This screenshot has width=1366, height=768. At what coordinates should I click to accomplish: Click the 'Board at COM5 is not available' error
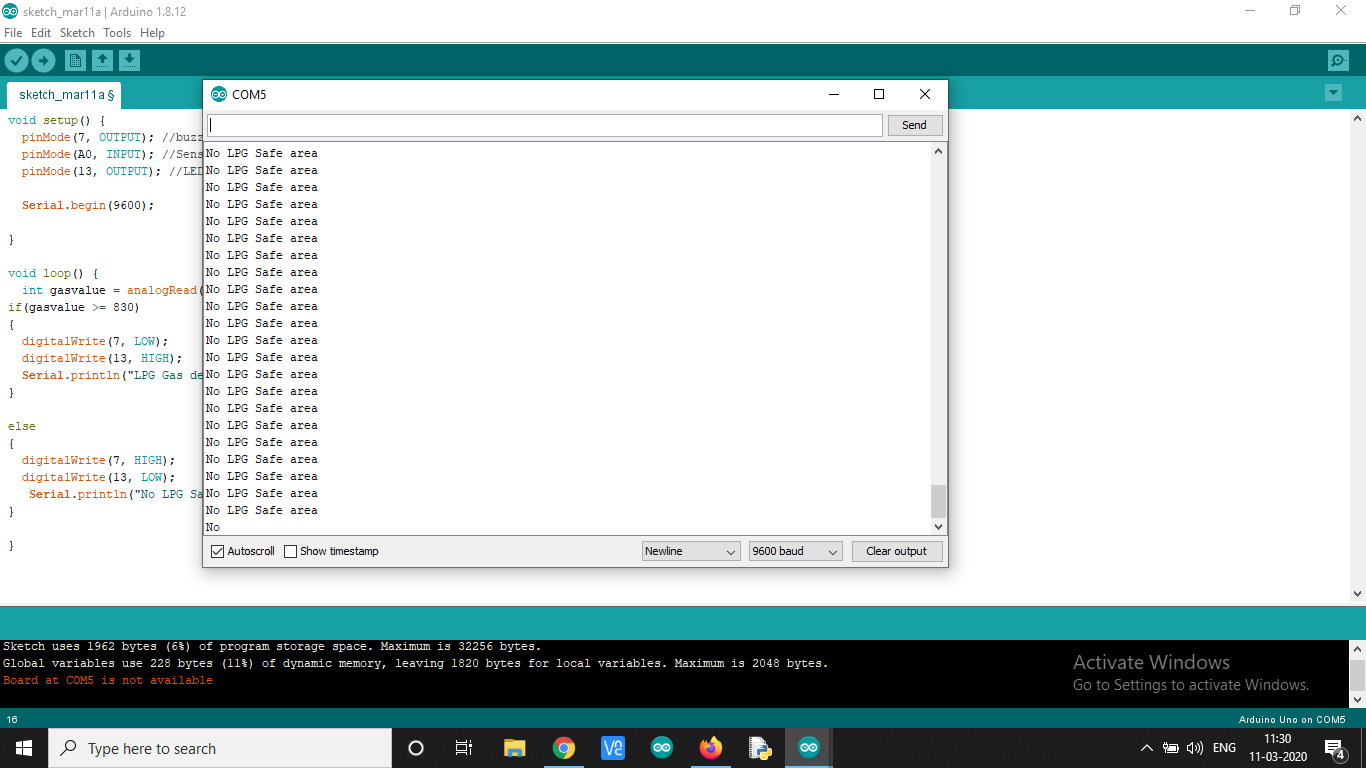pyautogui.click(x=108, y=680)
